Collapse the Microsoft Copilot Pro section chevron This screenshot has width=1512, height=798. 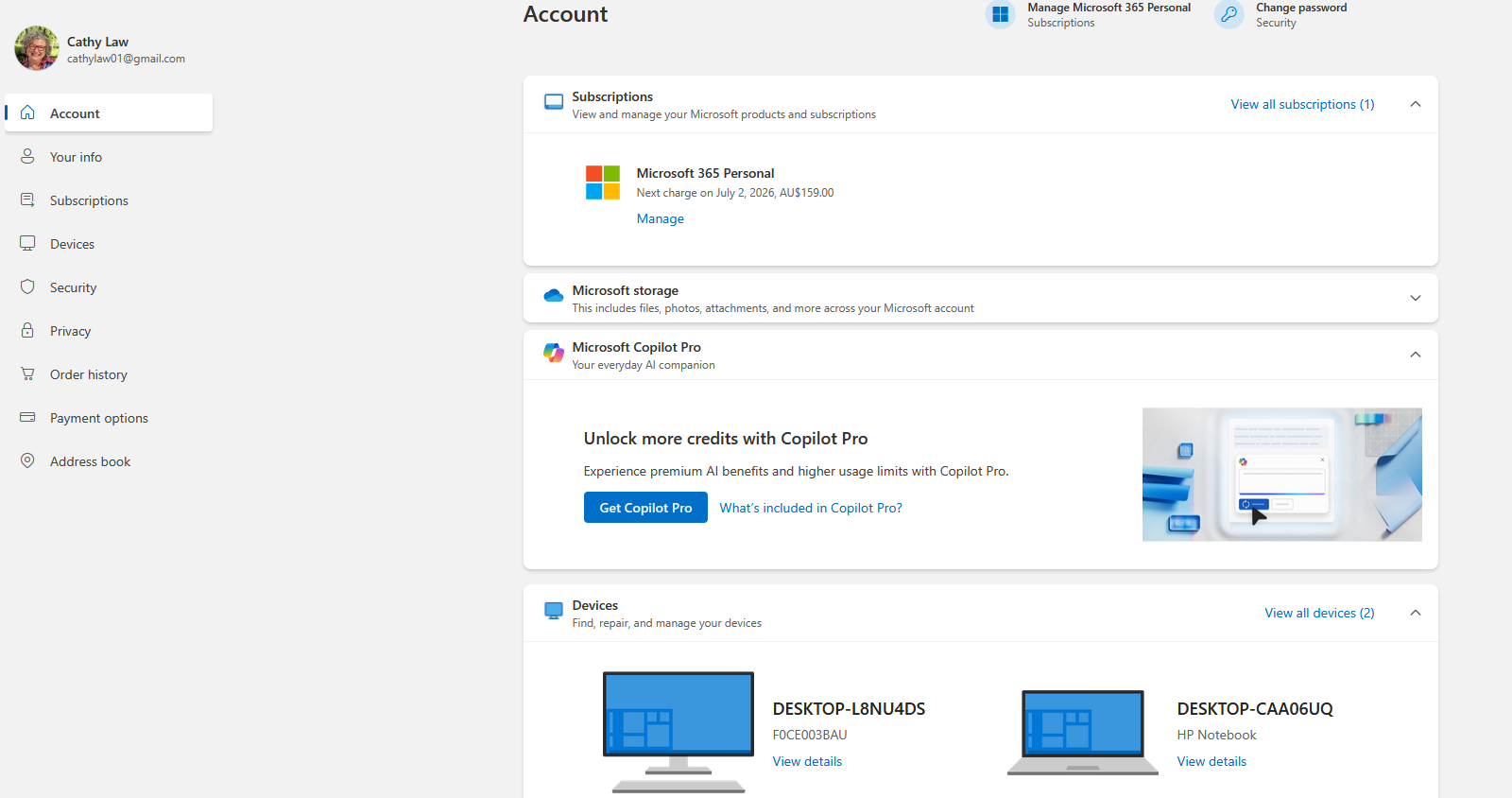[1416, 355]
